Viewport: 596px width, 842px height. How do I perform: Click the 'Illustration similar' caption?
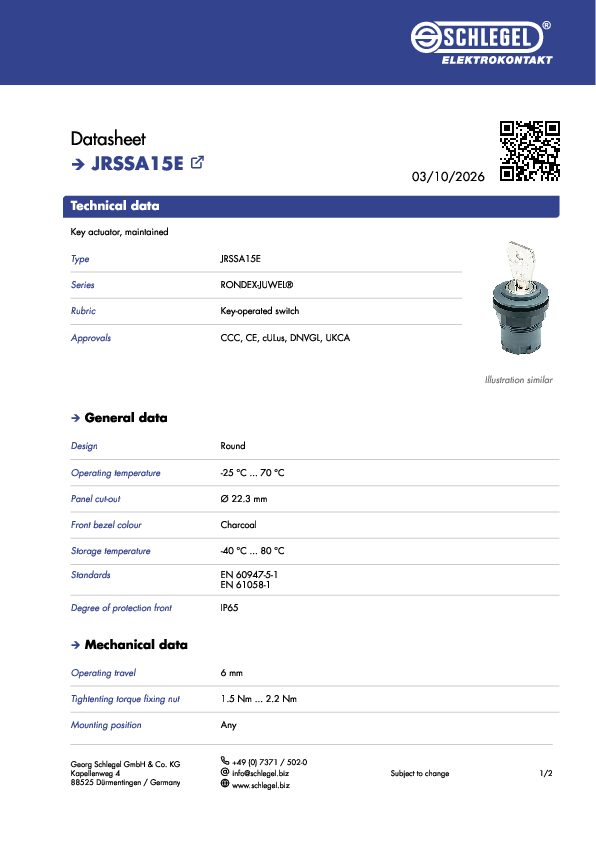[519, 380]
